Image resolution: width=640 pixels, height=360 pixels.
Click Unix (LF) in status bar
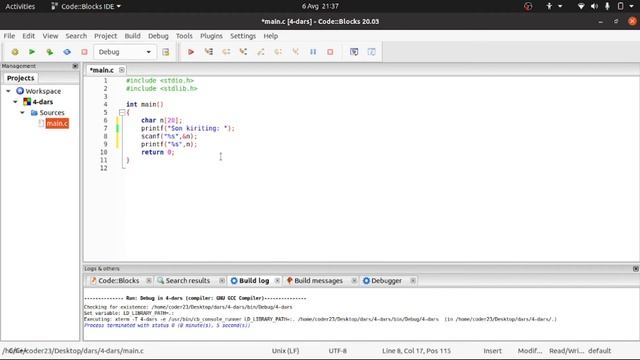[285, 351]
